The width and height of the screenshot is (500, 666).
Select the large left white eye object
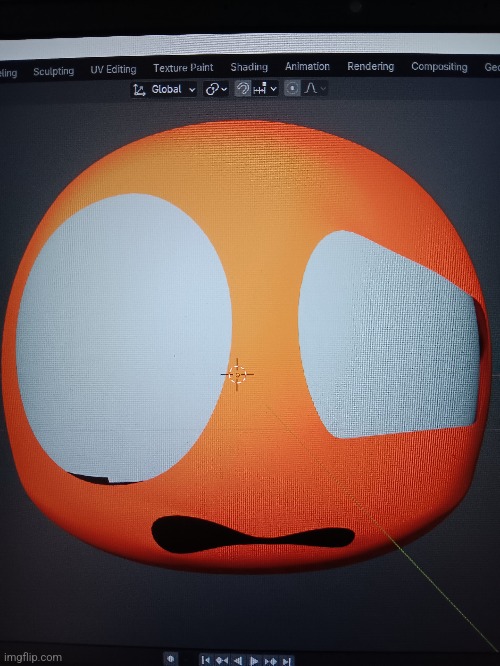click(x=123, y=338)
